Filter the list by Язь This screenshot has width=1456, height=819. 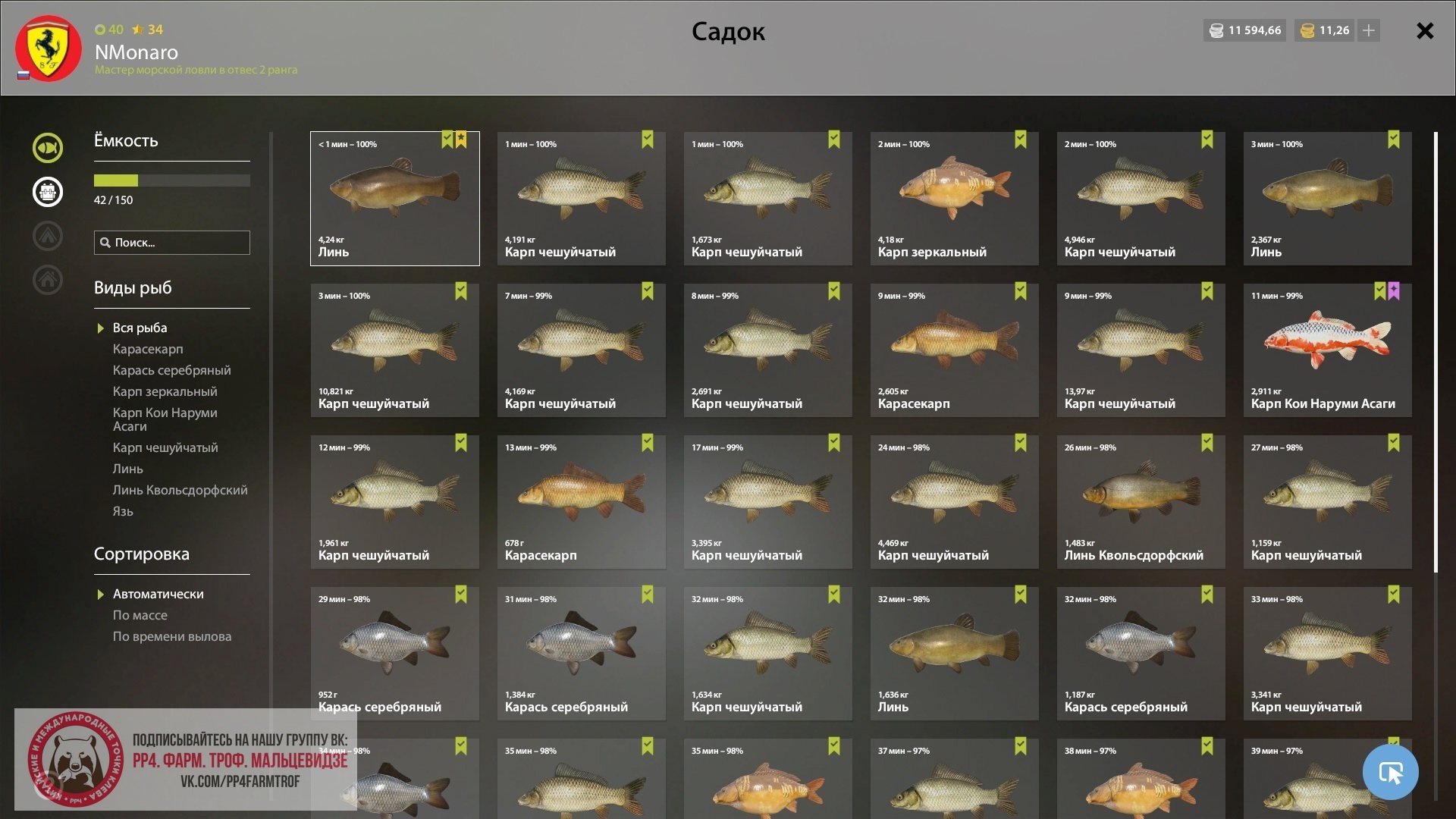click(x=123, y=511)
